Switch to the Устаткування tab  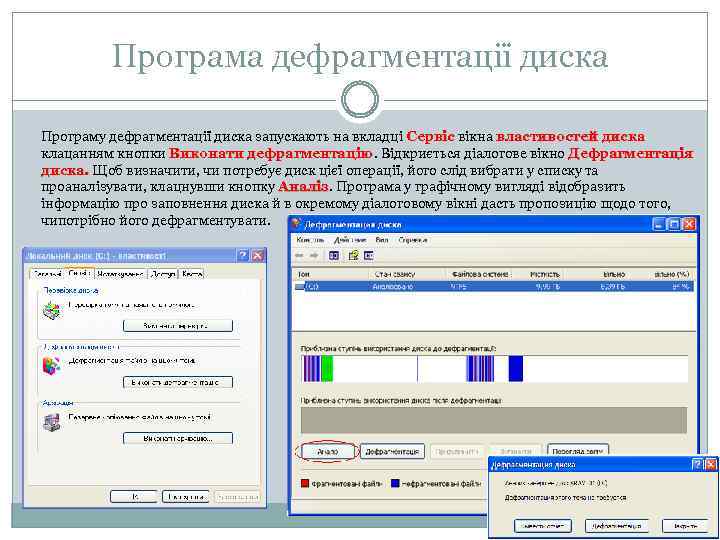pos(120,274)
